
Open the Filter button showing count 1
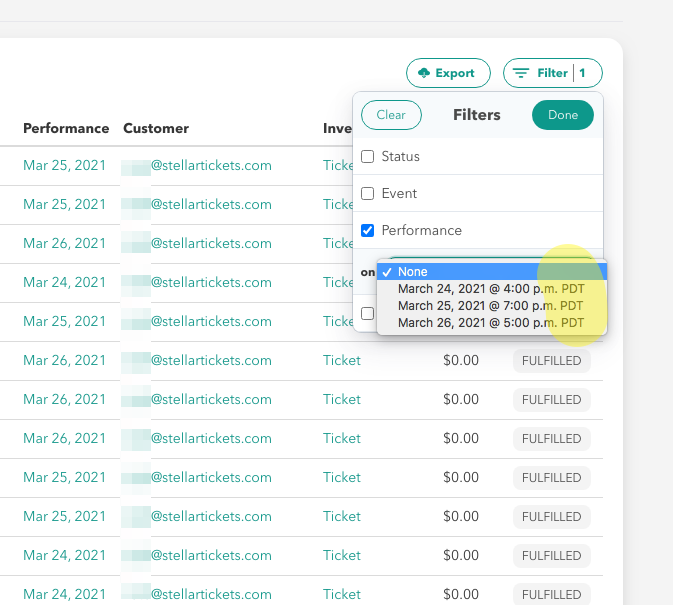click(x=552, y=73)
